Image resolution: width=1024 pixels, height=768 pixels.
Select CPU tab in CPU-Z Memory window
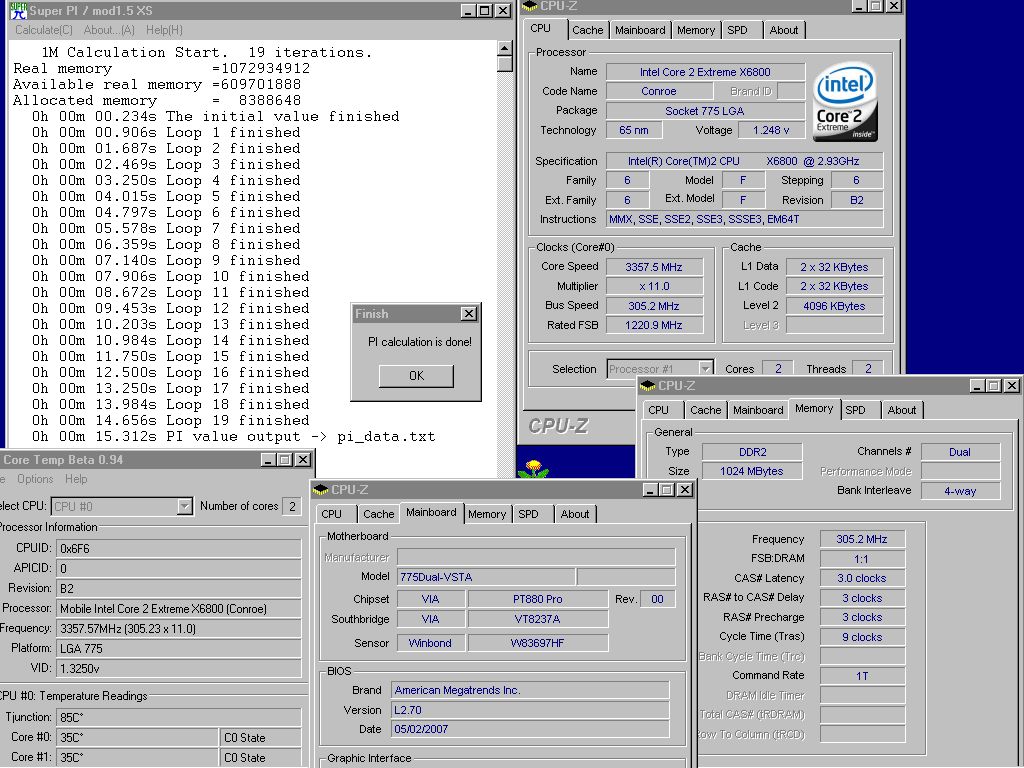tap(658, 410)
